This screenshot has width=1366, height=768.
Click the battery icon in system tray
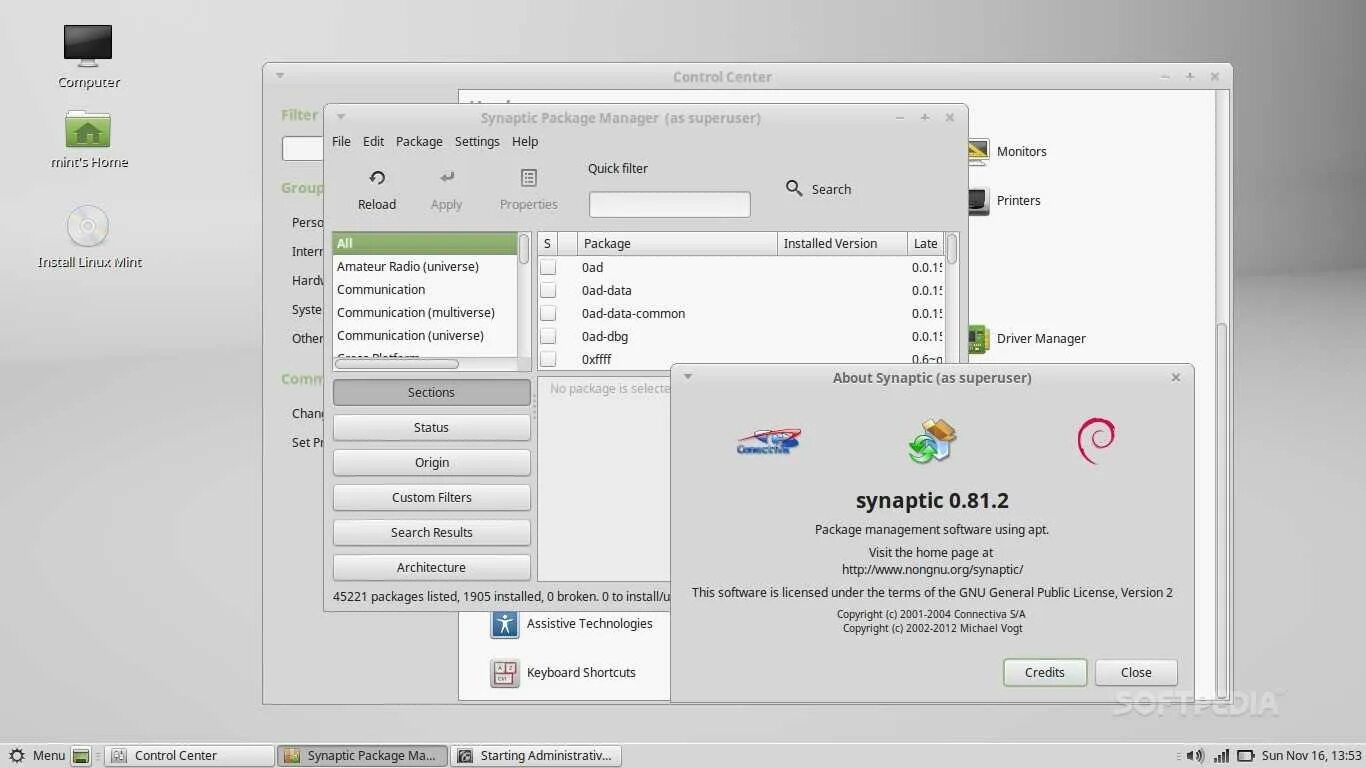pos(1246,756)
